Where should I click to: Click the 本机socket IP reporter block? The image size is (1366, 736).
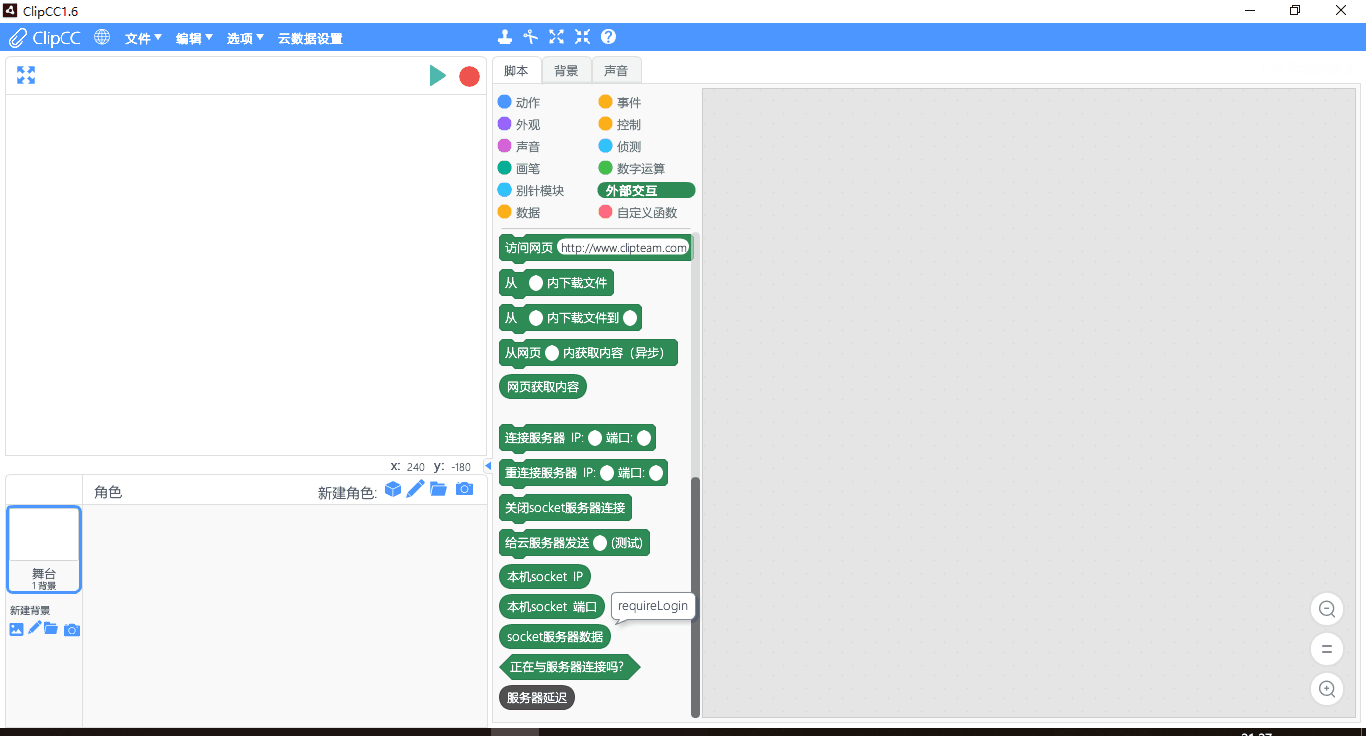[x=545, y=577]
